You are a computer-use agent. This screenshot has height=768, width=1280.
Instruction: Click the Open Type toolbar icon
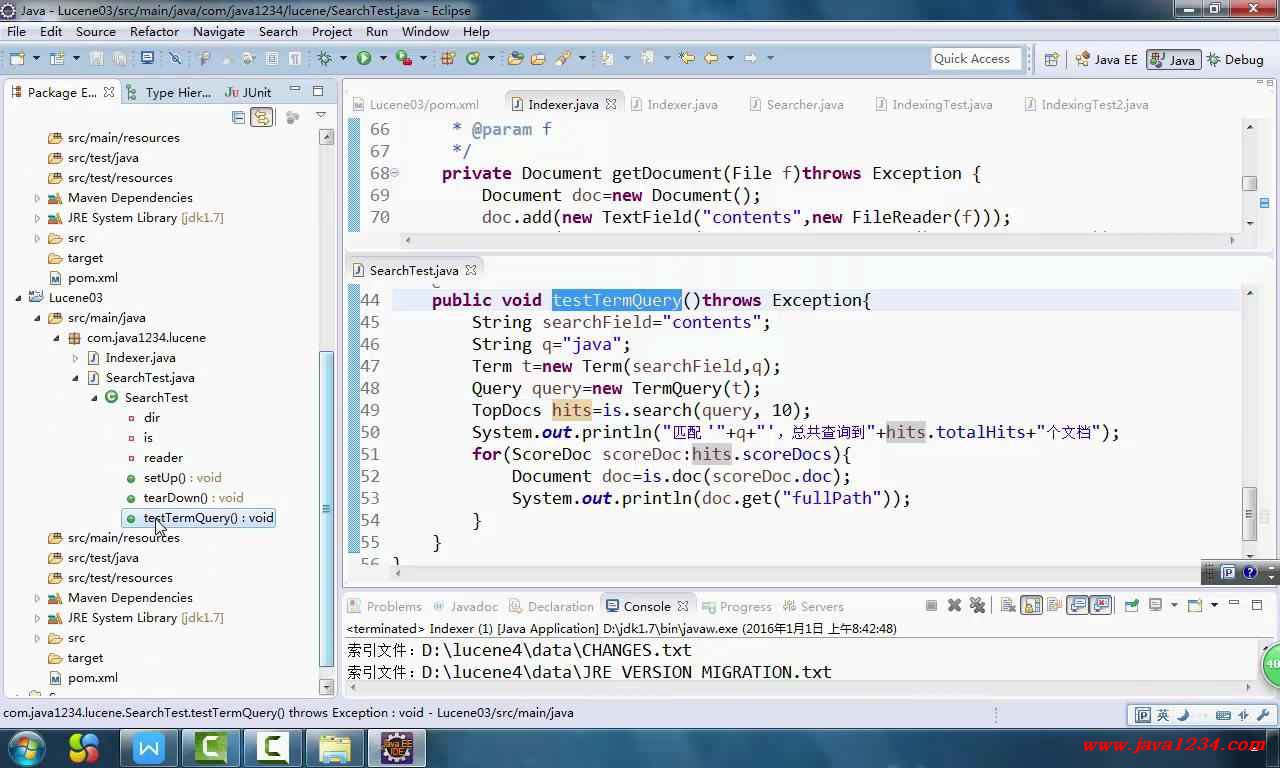(x=516, y=58)
